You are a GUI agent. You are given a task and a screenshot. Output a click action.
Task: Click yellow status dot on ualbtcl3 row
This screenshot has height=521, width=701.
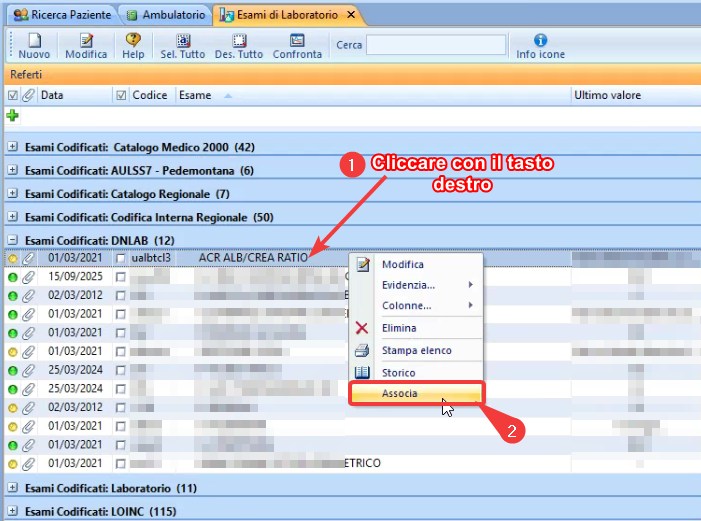click(x=13, y=258)
